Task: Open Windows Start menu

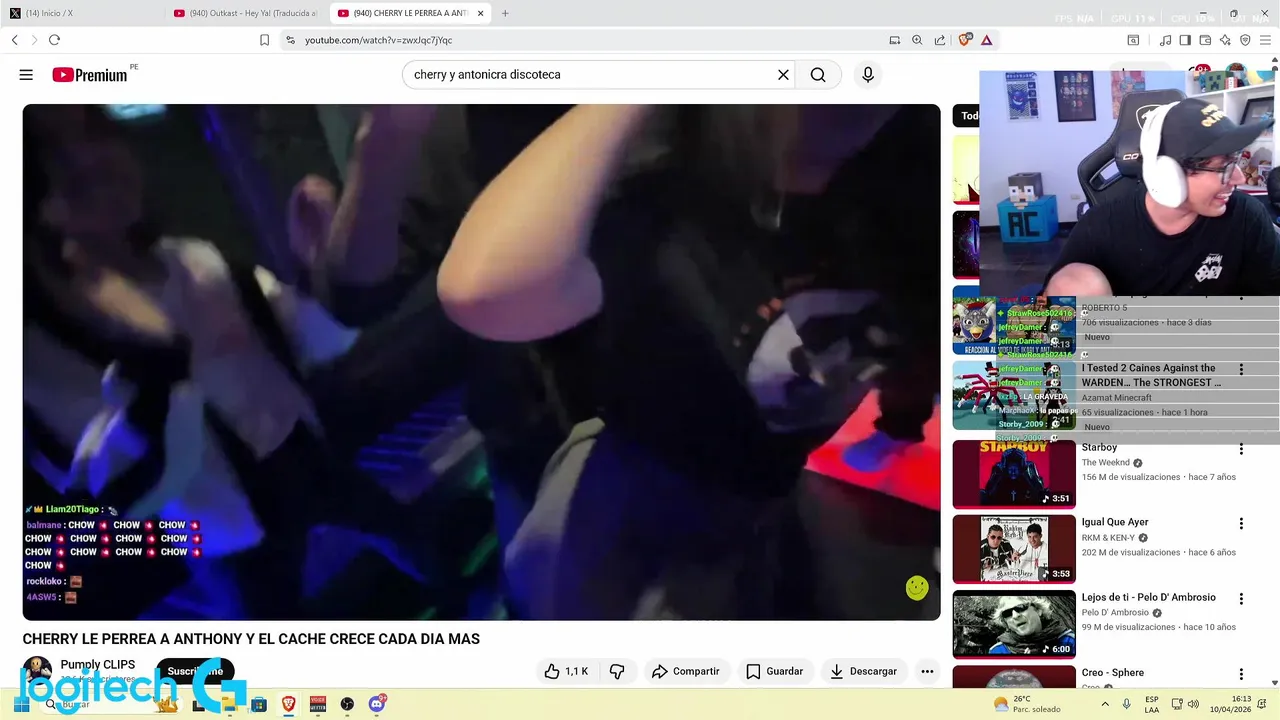Action: coord(20,704)
